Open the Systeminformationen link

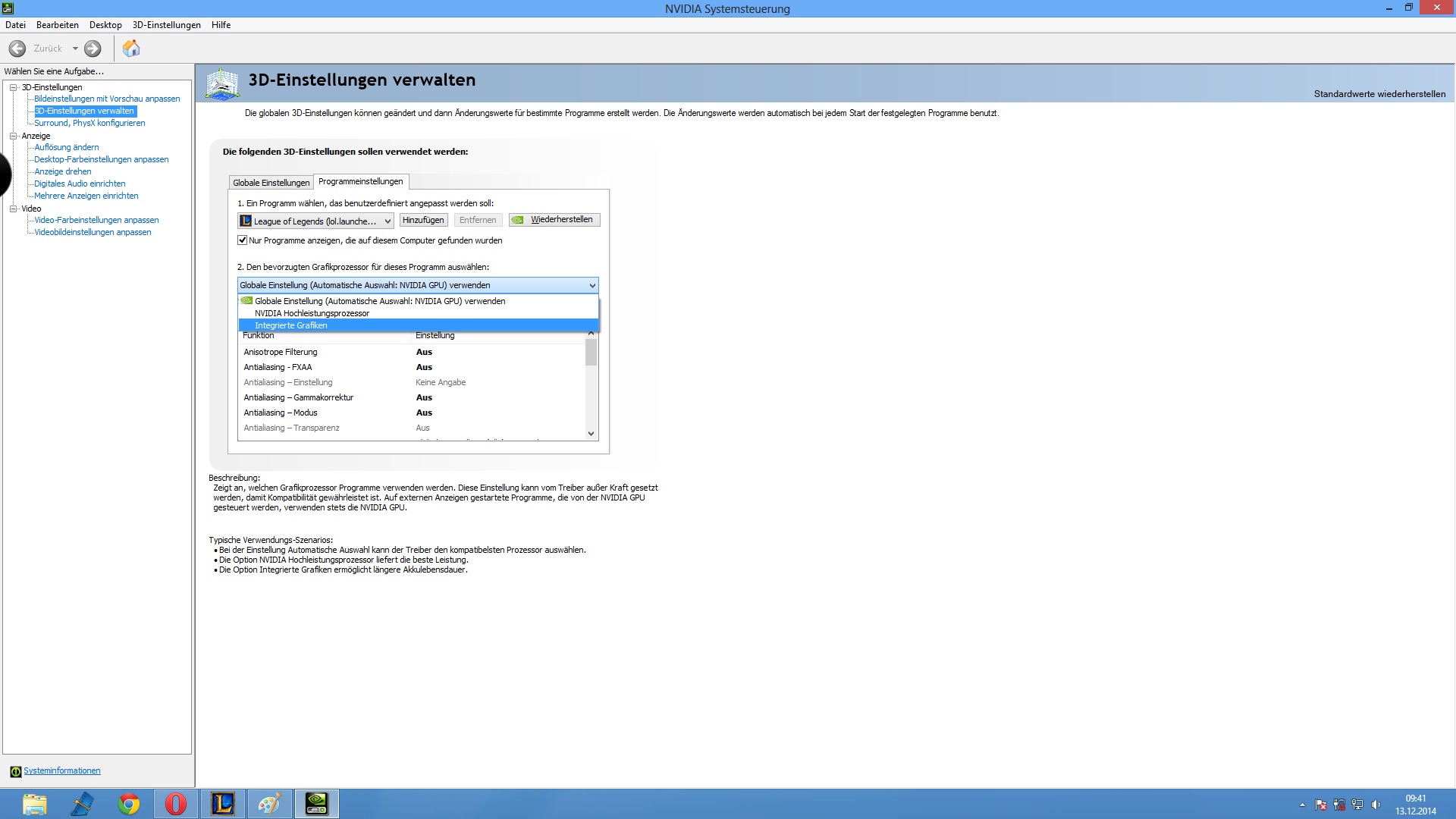point(61,770)
